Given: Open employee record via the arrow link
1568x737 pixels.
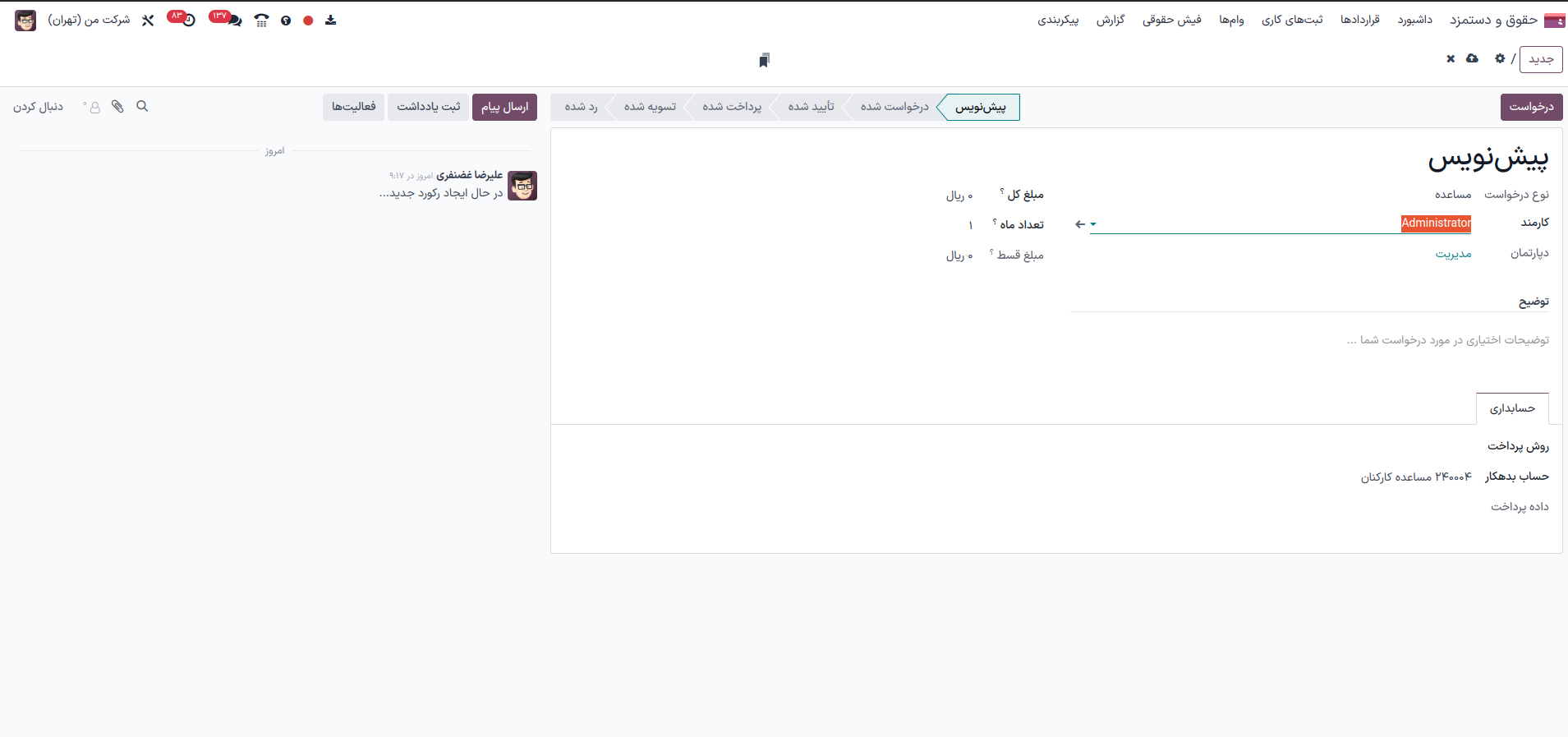Looking at the screenshot, I should (x=1079, y=224).
